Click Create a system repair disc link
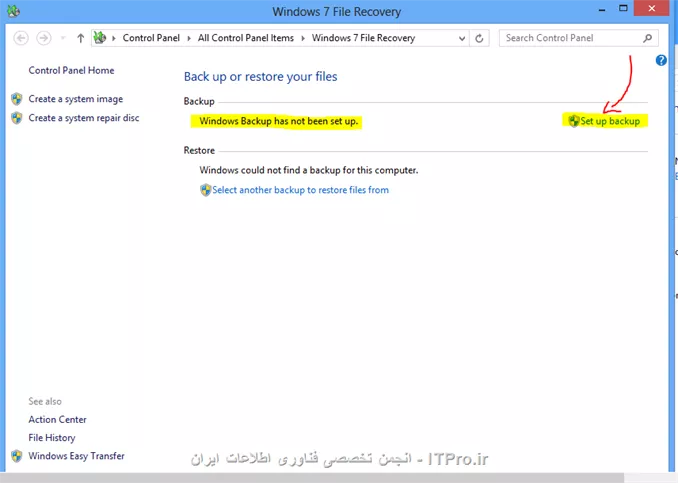Screen dimensions: 678x483 (x=84, y=118)
